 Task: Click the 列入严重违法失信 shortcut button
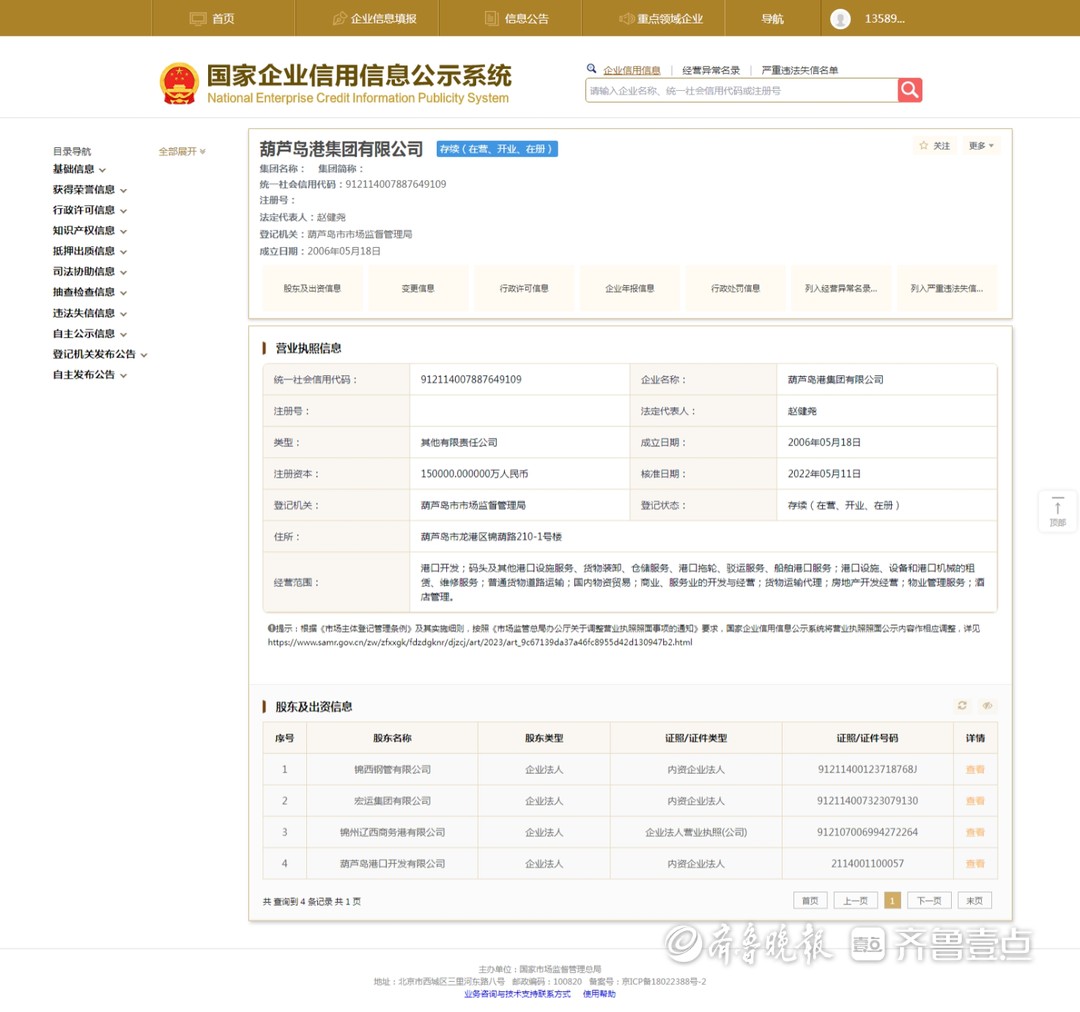pos(946,288)
